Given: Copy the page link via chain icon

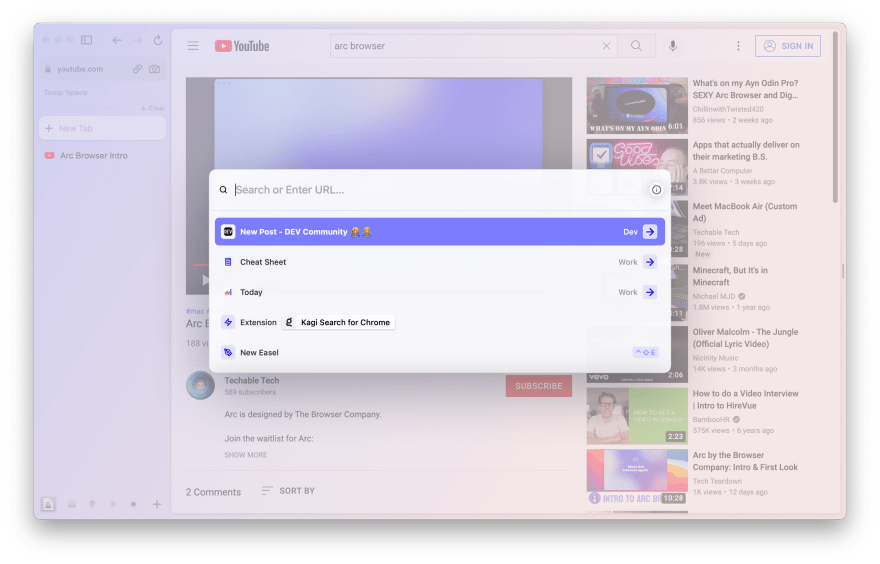Looking at the screenshot, I should point(137,69).
